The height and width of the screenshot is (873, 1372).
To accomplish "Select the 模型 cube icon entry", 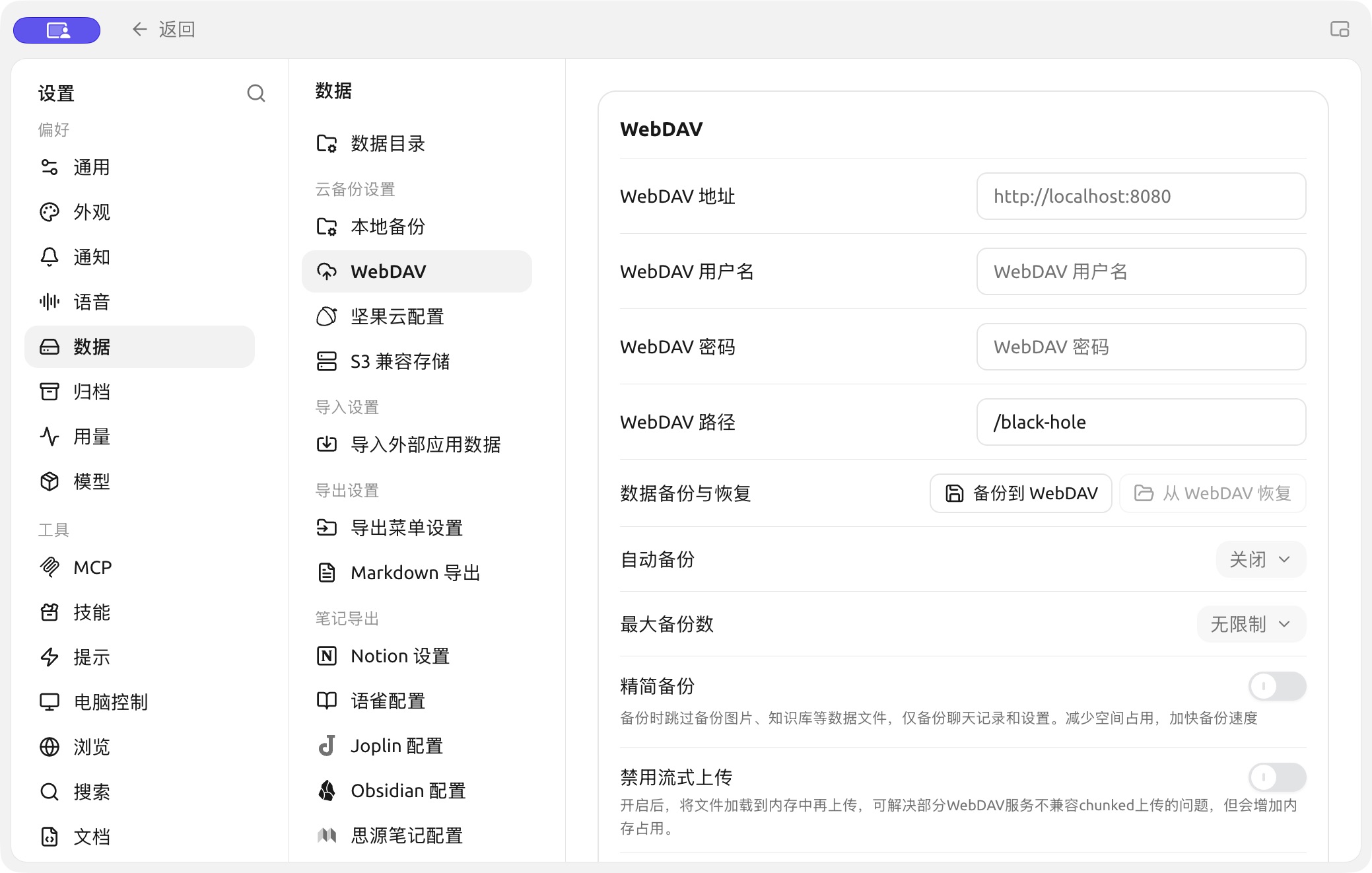I will click(139, 481).
